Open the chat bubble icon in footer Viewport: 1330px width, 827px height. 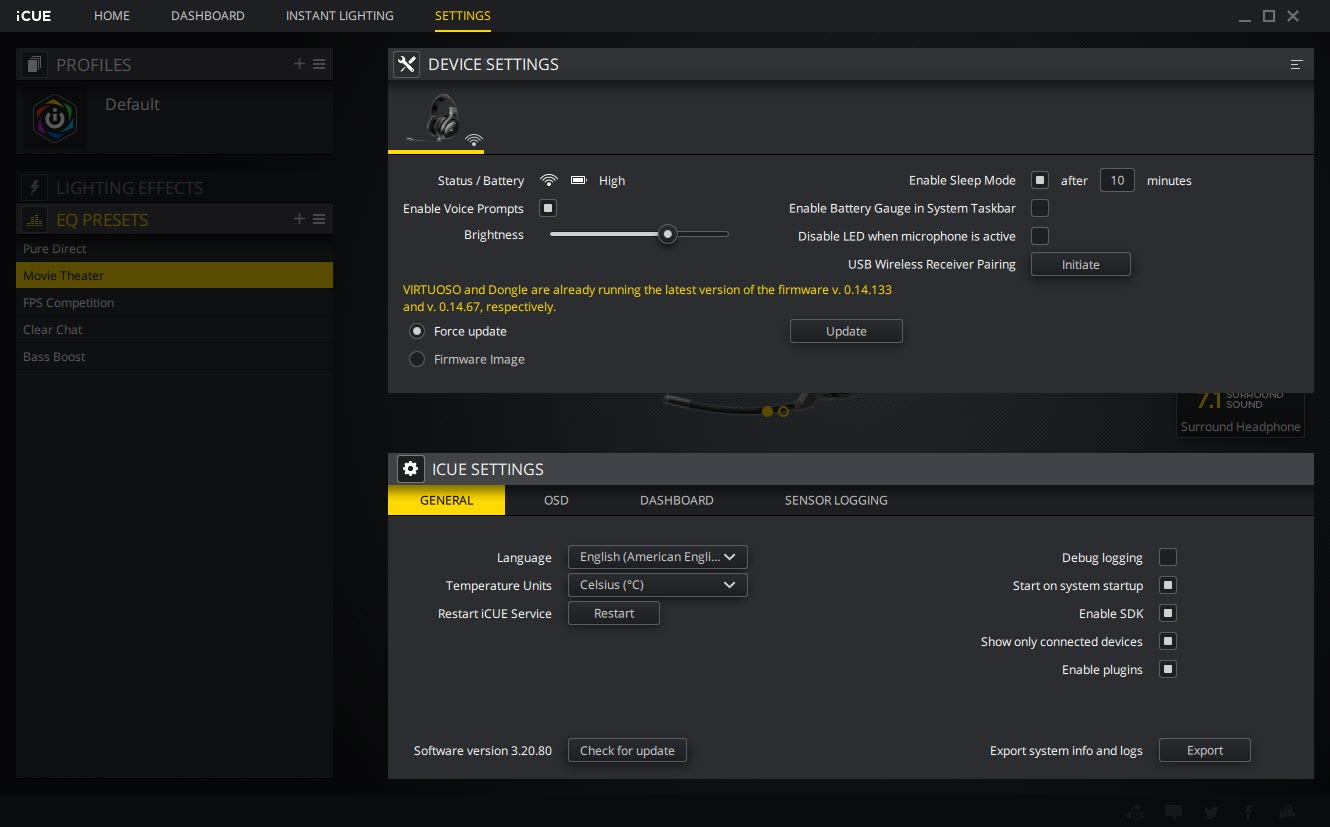(1174, 812)
